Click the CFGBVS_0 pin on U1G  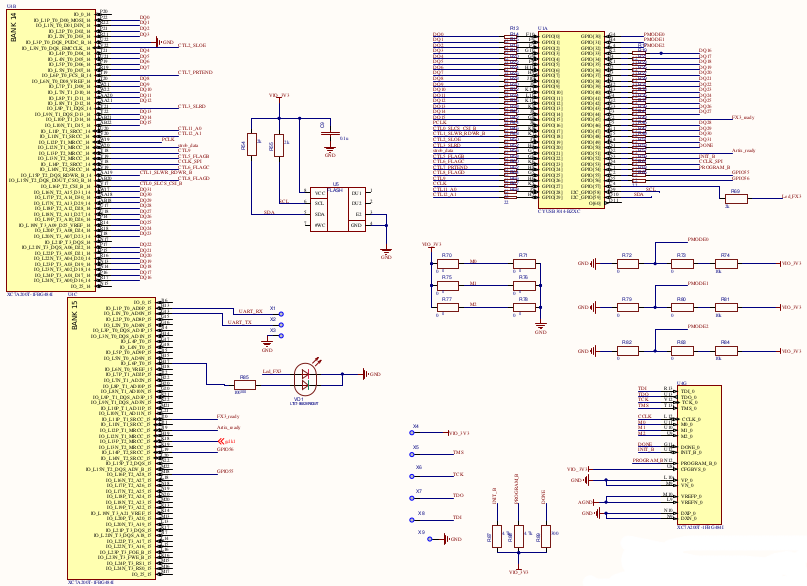click(693, 469)
